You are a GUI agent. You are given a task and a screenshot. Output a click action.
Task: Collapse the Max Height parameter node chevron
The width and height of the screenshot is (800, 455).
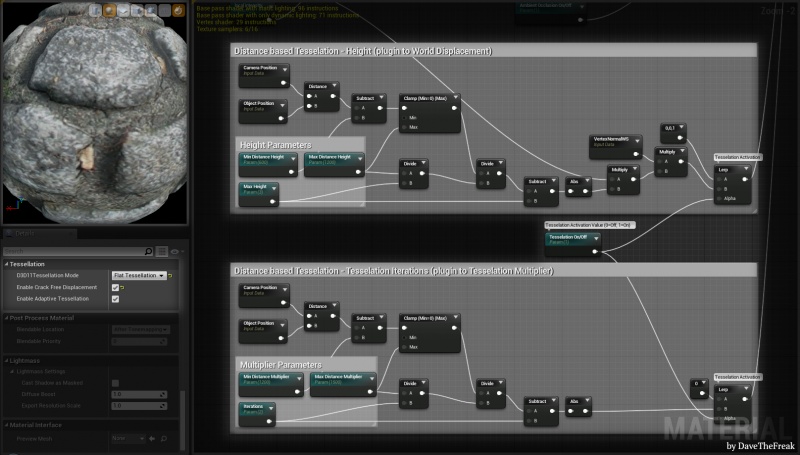tap(274, 188)
